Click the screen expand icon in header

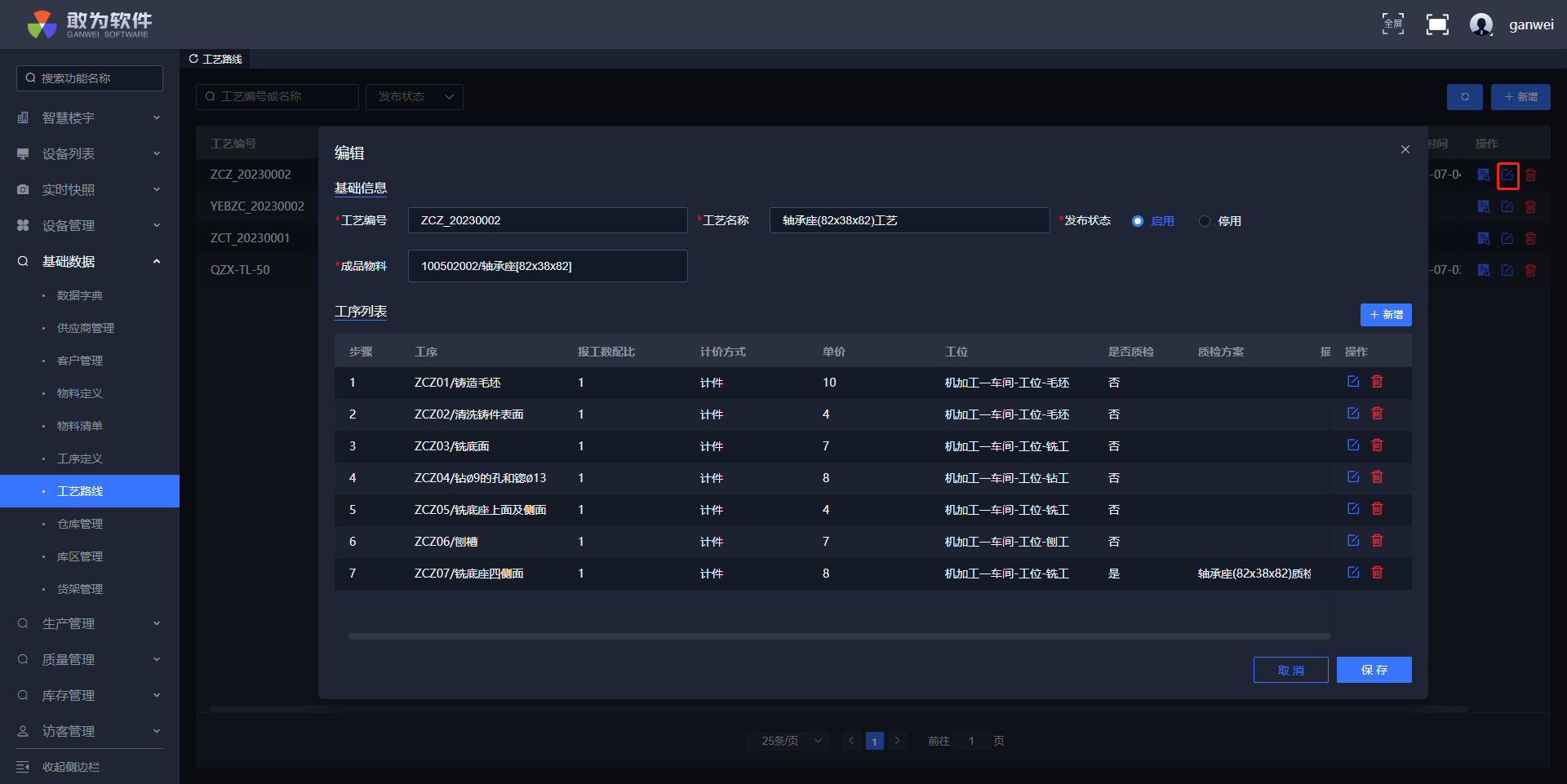(x=1436, y=24)
